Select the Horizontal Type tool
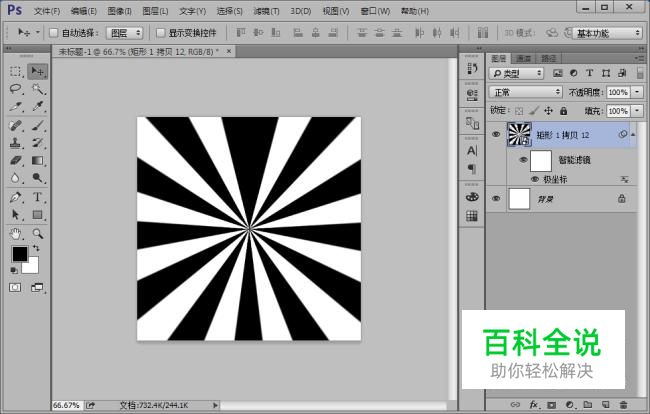650x414 pixels. coord(37,197)
